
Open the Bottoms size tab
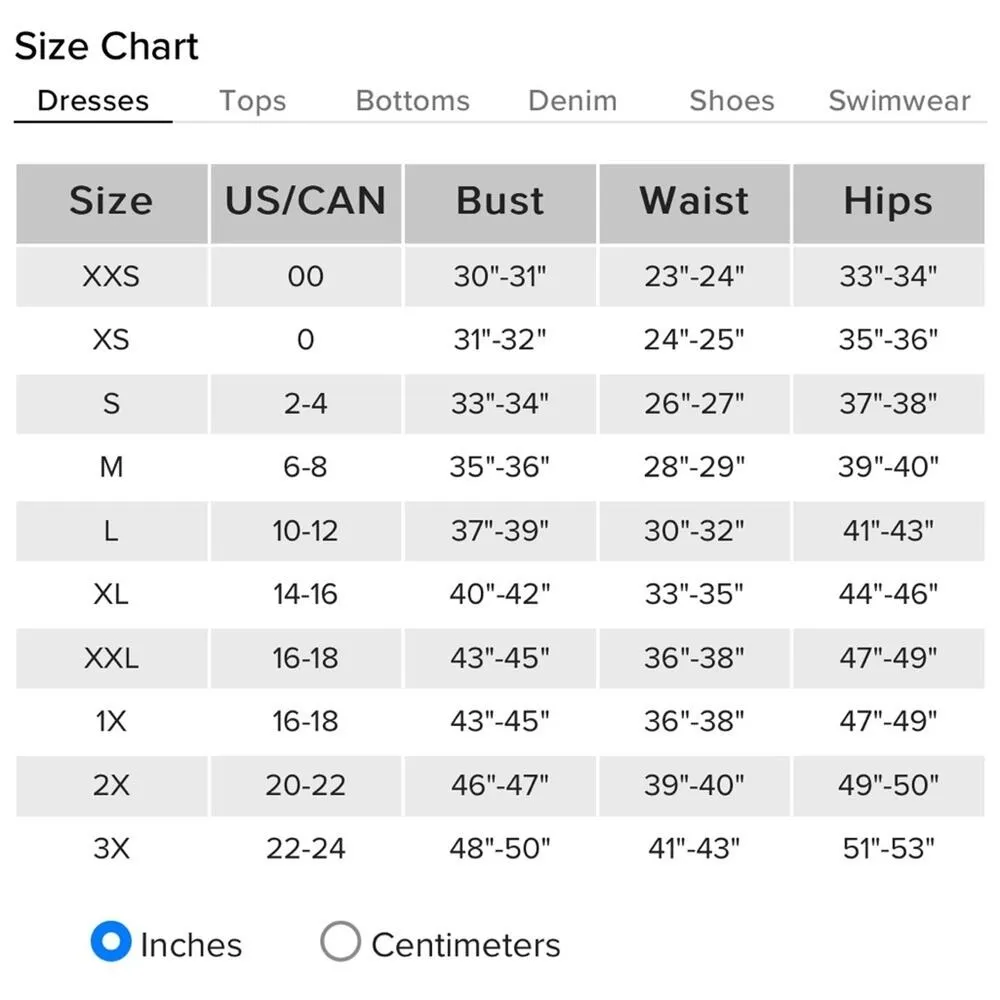point(412,101)
